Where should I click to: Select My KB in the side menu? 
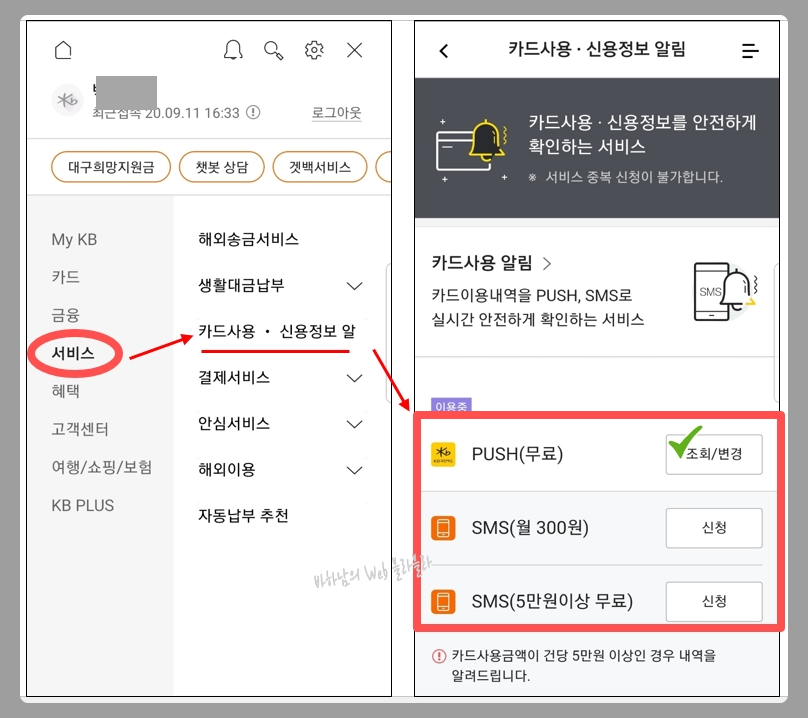pyautogui.click(x=74, y=240)
